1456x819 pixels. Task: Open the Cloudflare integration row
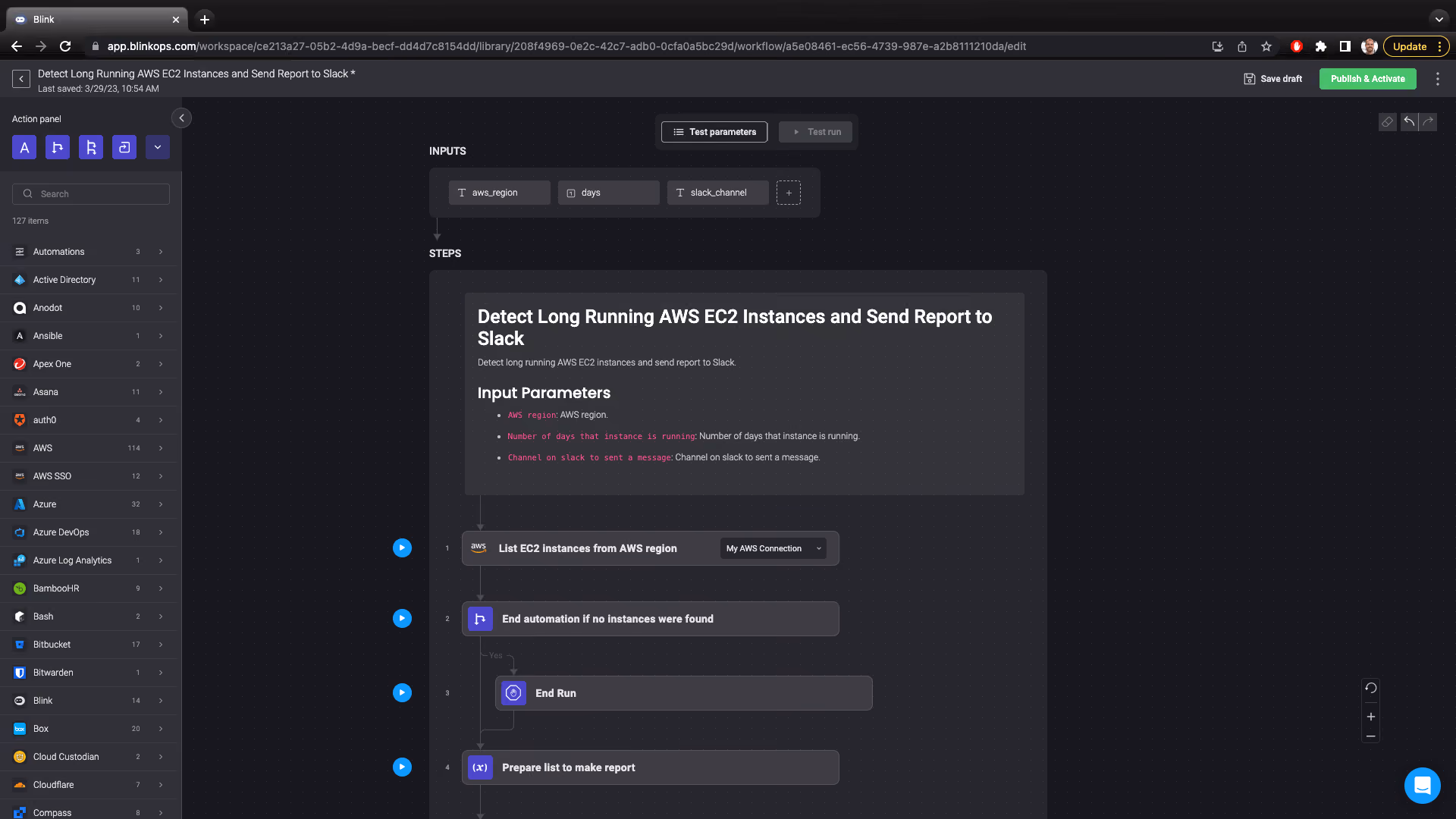(89, 785)
